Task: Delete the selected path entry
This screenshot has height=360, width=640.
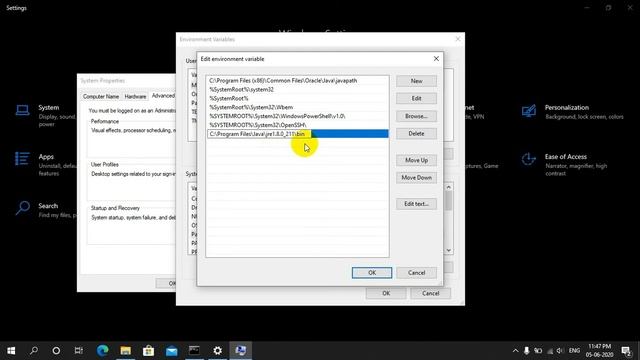Action: [x=416, y=133]
